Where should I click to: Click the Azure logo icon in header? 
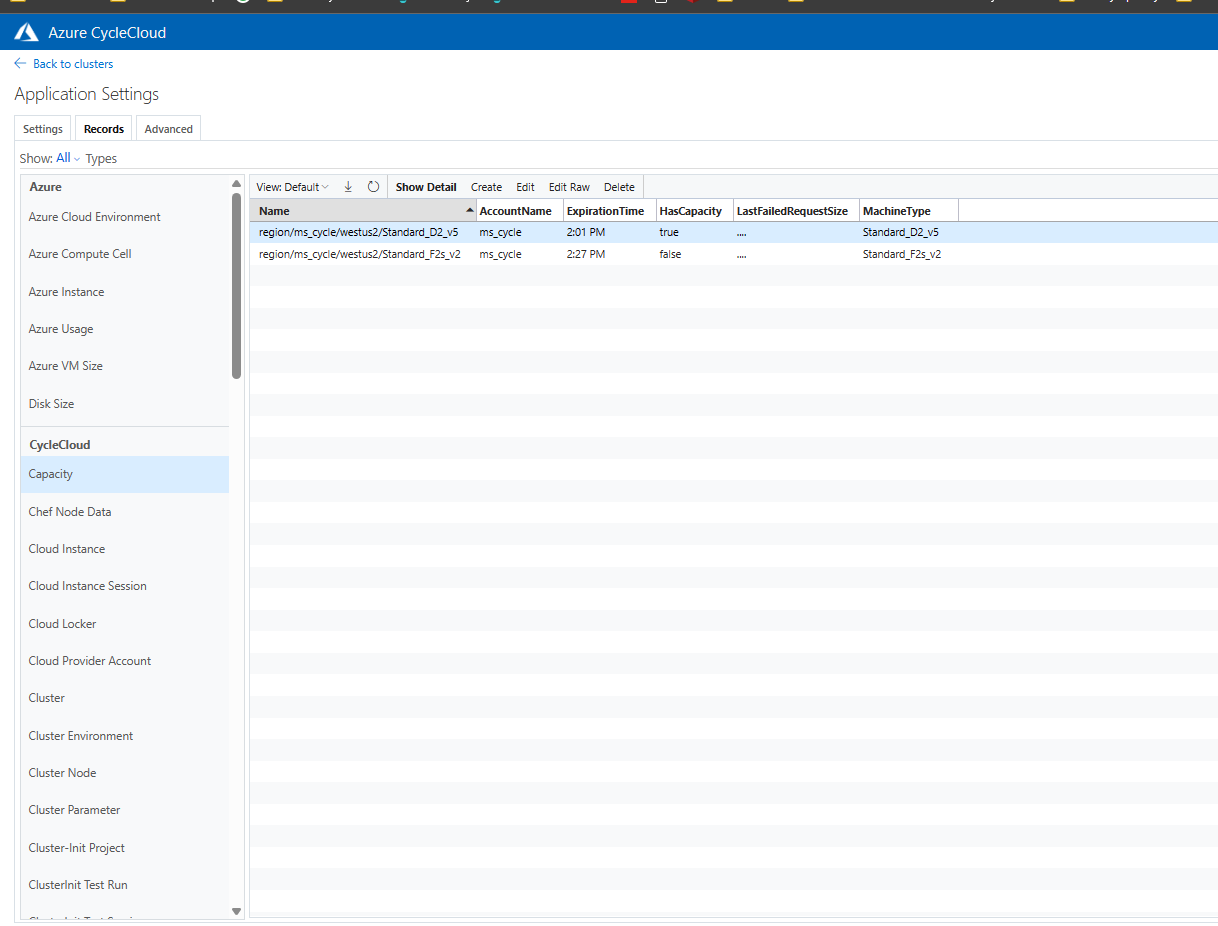click(26, 33)
